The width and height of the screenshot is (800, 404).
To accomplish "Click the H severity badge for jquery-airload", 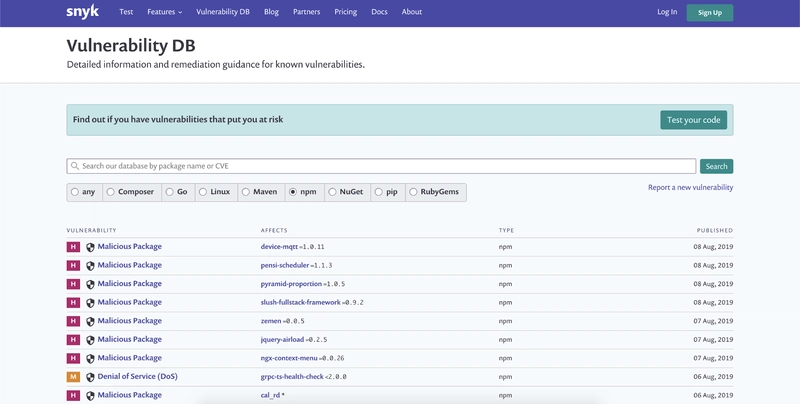I will point(72,340).
